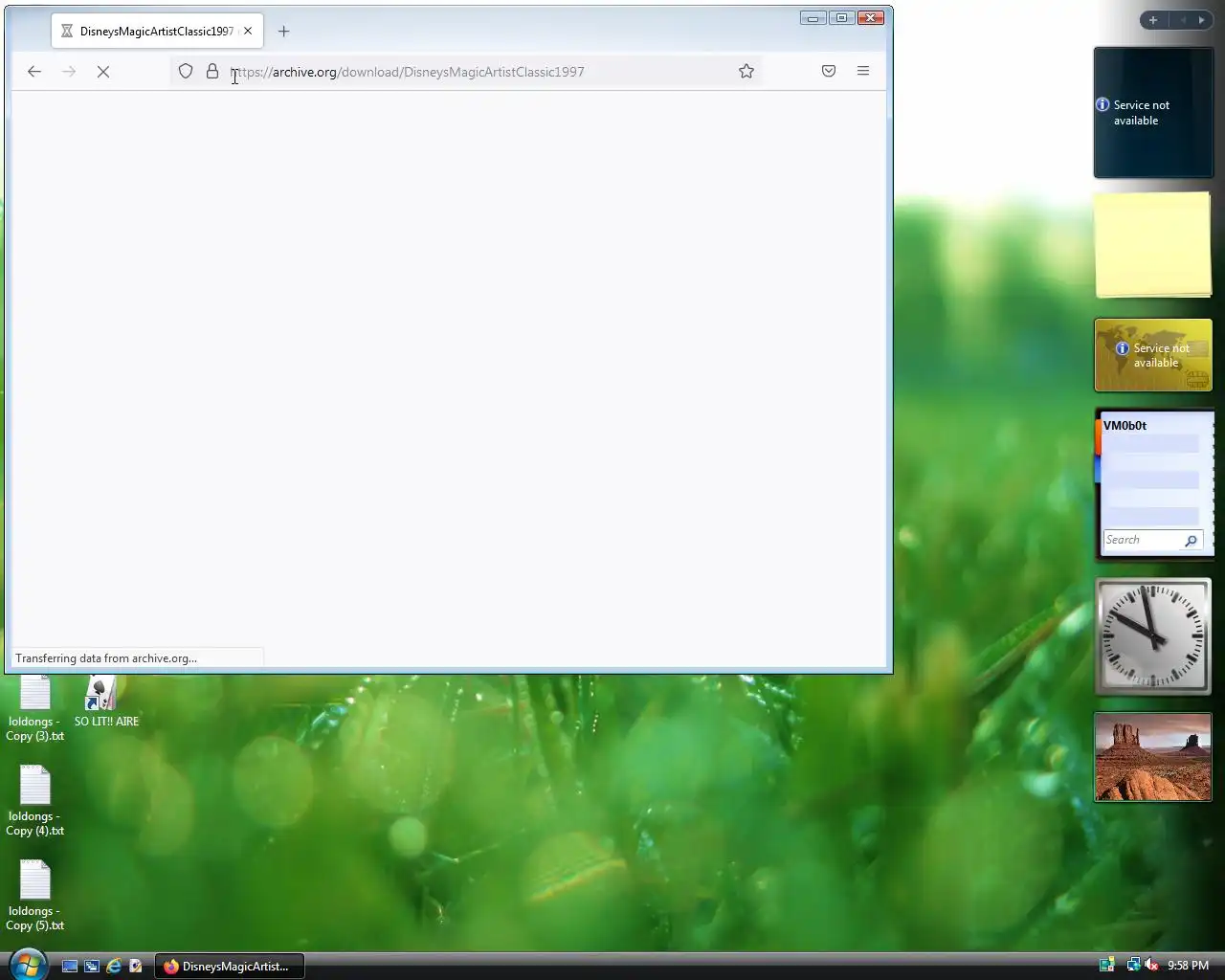The height and width of the screenshot is (980, 1225).
Task: Open the network status tray icon
Action: [x=1133, y=966]
